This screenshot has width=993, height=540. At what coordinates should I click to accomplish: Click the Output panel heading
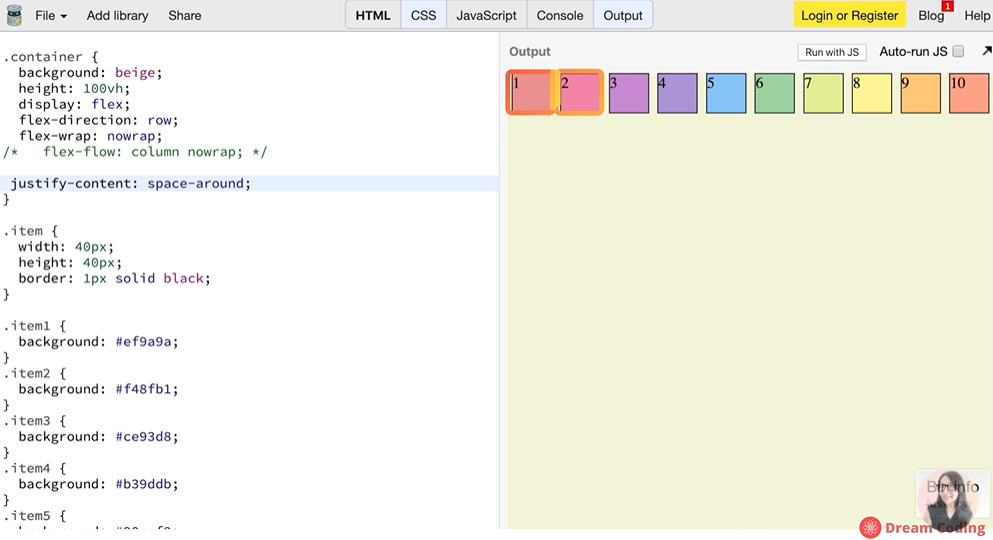tap(529, 52)
